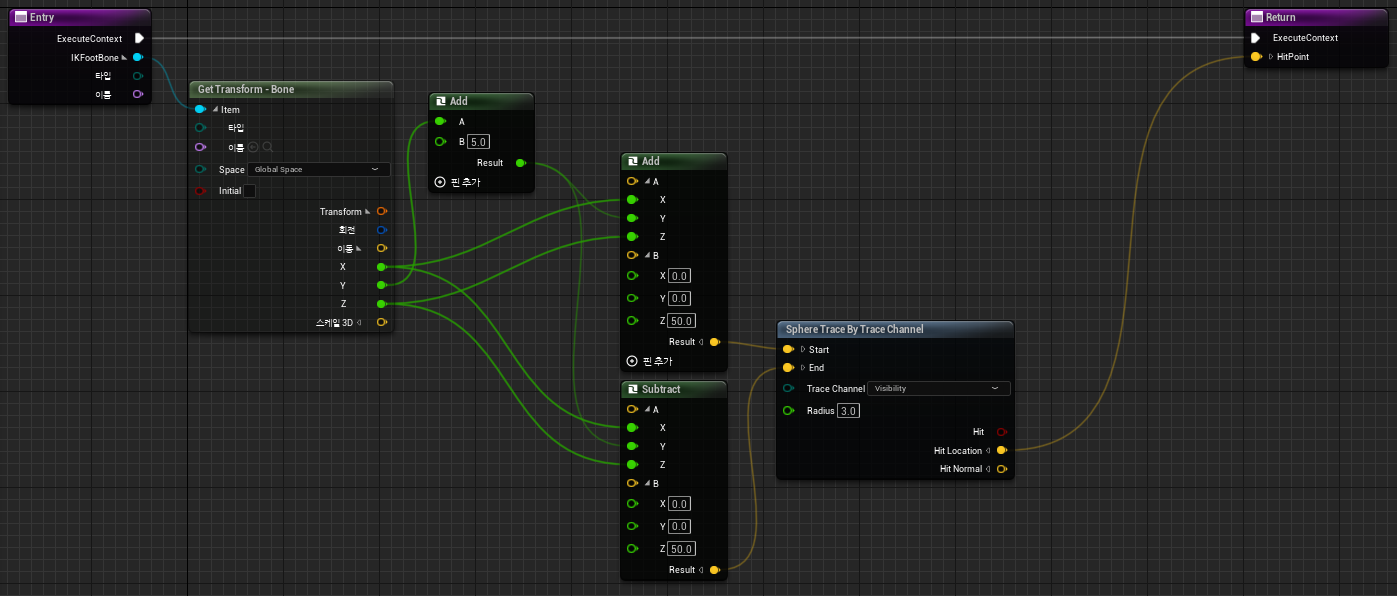Click the Subtract node Result output pin
This screenshot has height=596, width=1397.
714,570
